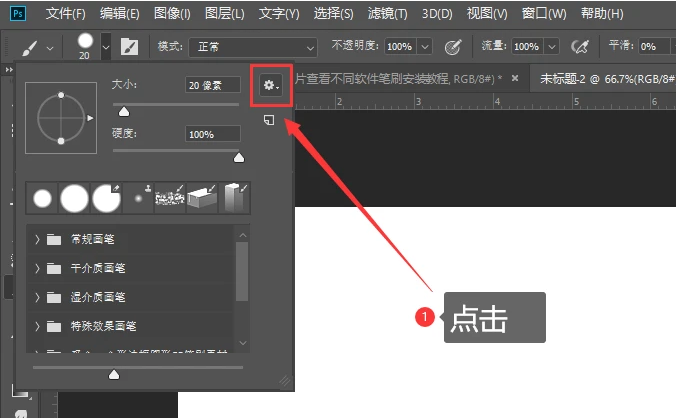Open the 视图(V) menu

click(487, 14)
